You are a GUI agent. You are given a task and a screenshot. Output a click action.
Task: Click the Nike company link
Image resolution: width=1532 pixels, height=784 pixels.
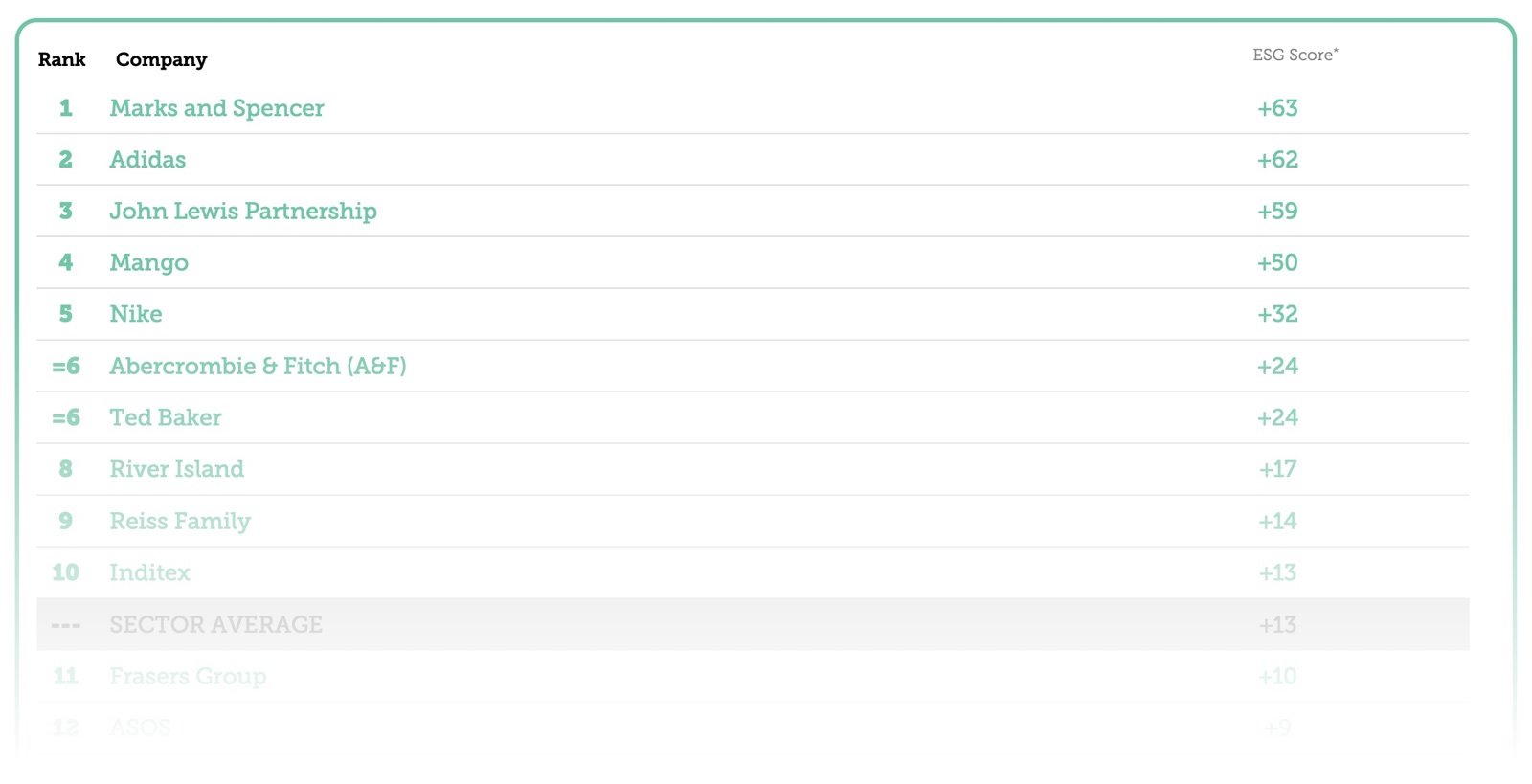point(135,314)
